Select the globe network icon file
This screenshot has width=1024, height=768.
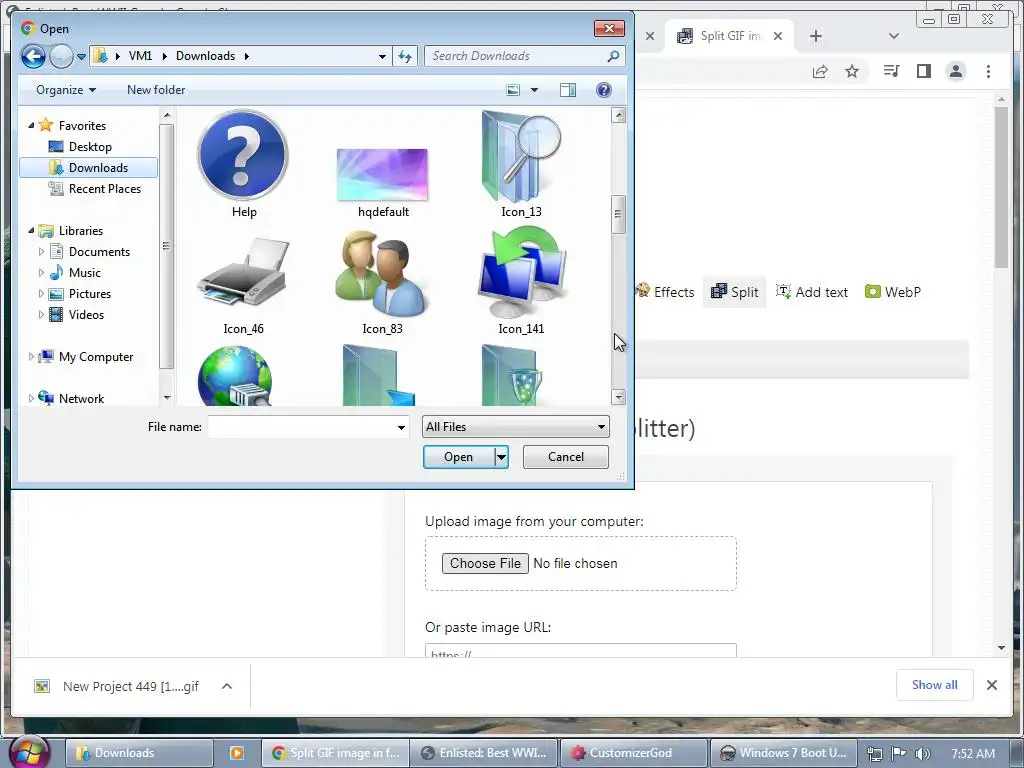click(x=236, y=376)
